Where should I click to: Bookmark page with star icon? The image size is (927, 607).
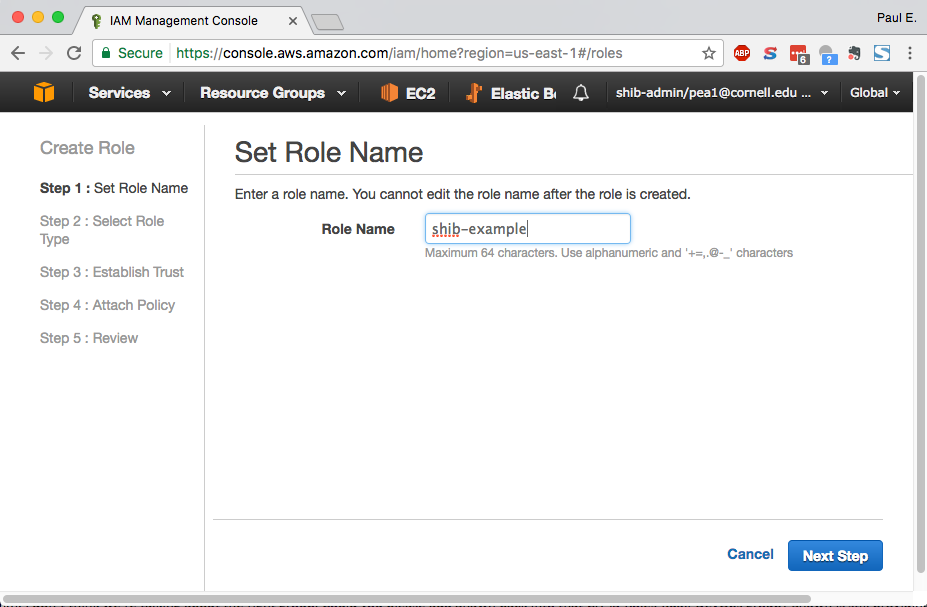tap(708, 53)
